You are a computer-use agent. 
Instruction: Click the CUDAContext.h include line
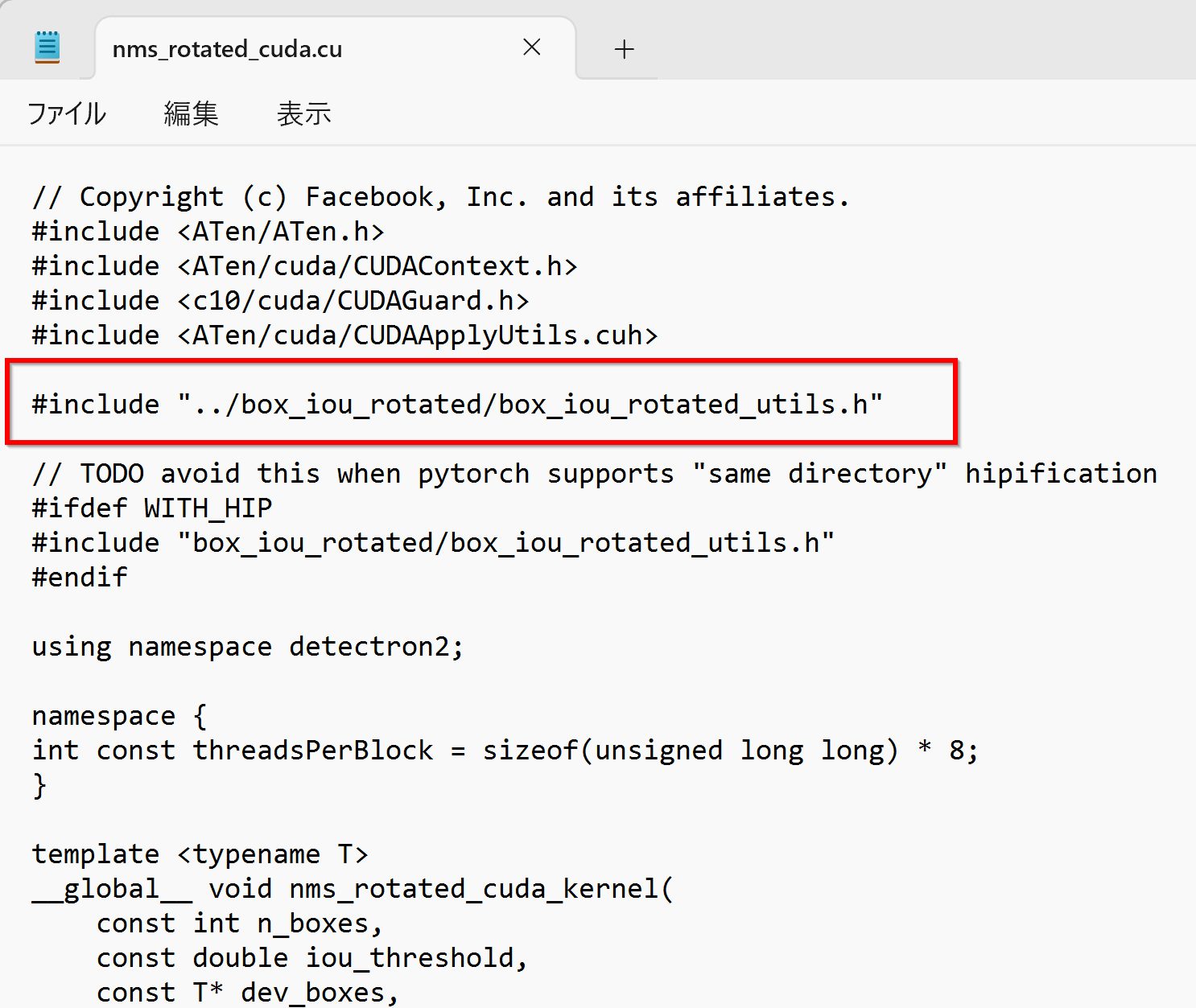click(x=304, y=266)
